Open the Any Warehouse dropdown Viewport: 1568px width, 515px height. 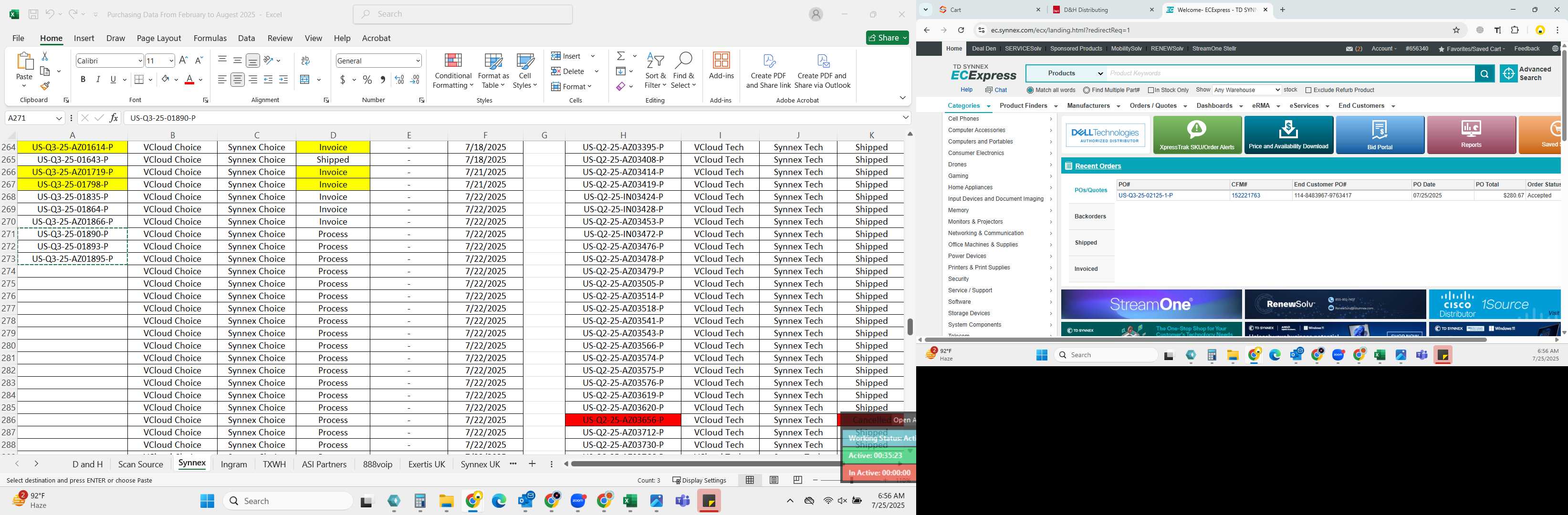(1246, 90)
